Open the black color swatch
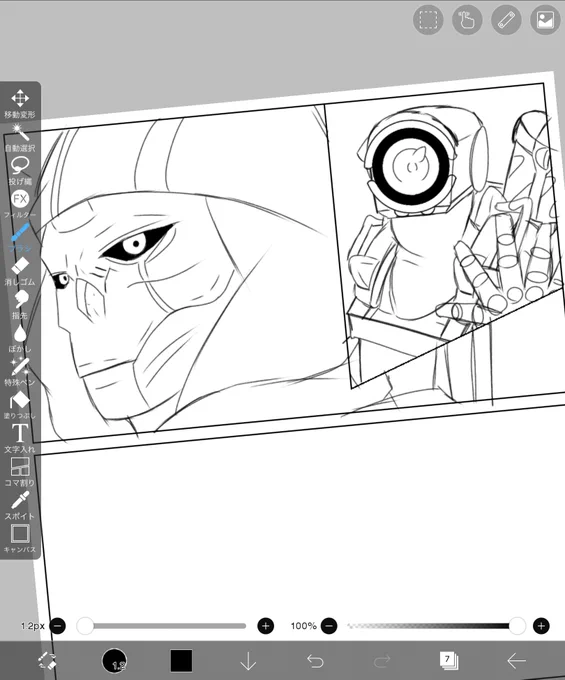The image size is (565, 680). click(181, 661)
